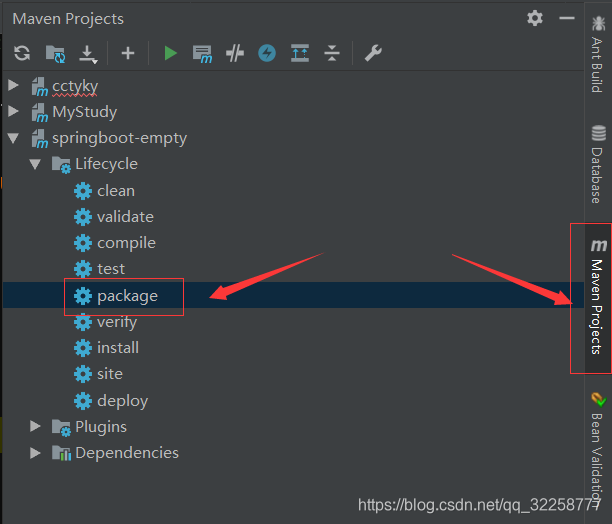
Task: Expand the cctyky project node
Action: (x=13, y=85)
